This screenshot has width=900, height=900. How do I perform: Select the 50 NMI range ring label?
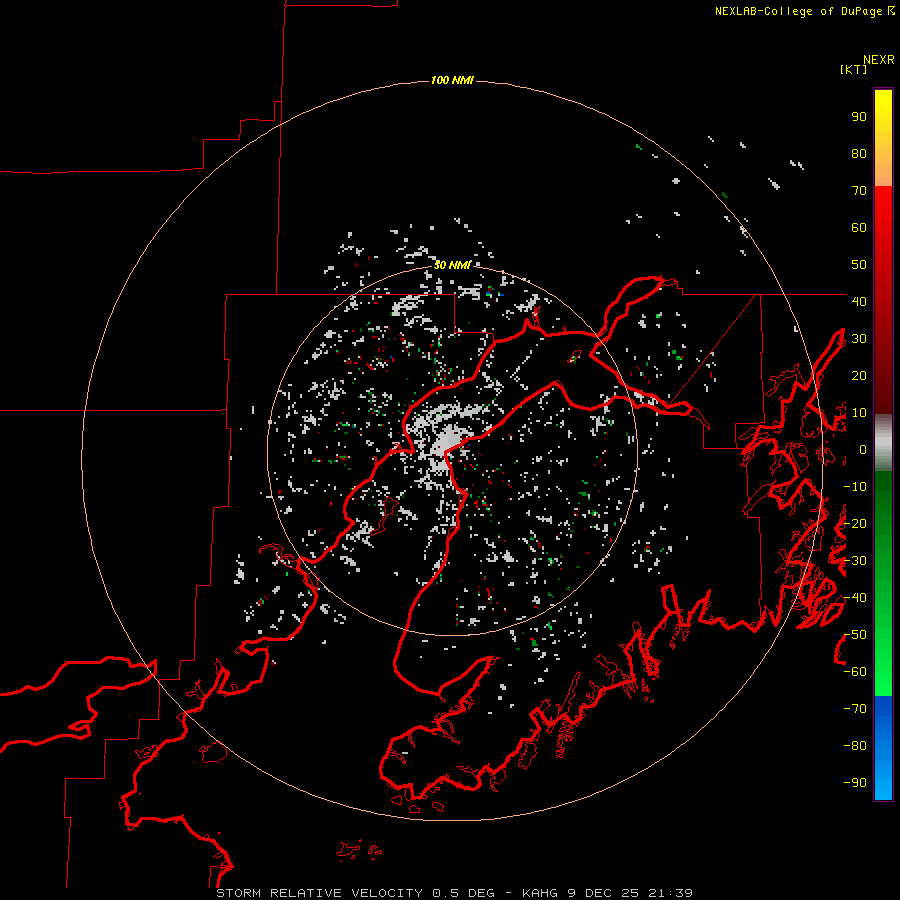click(x=452, y=265)
